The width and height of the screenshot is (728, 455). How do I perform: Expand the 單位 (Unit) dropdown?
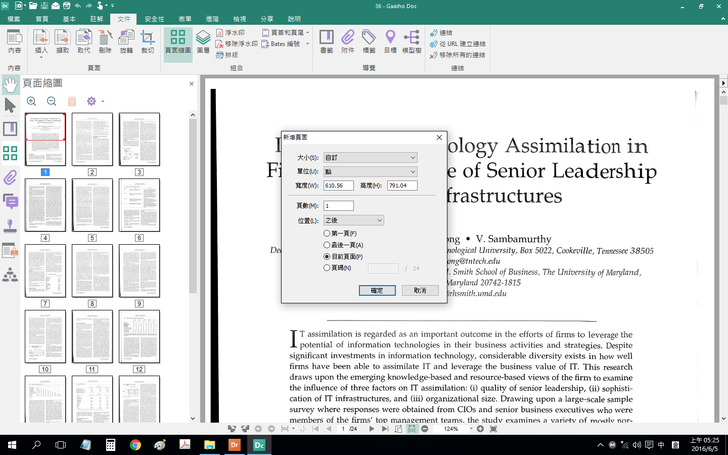pos(370,172)
